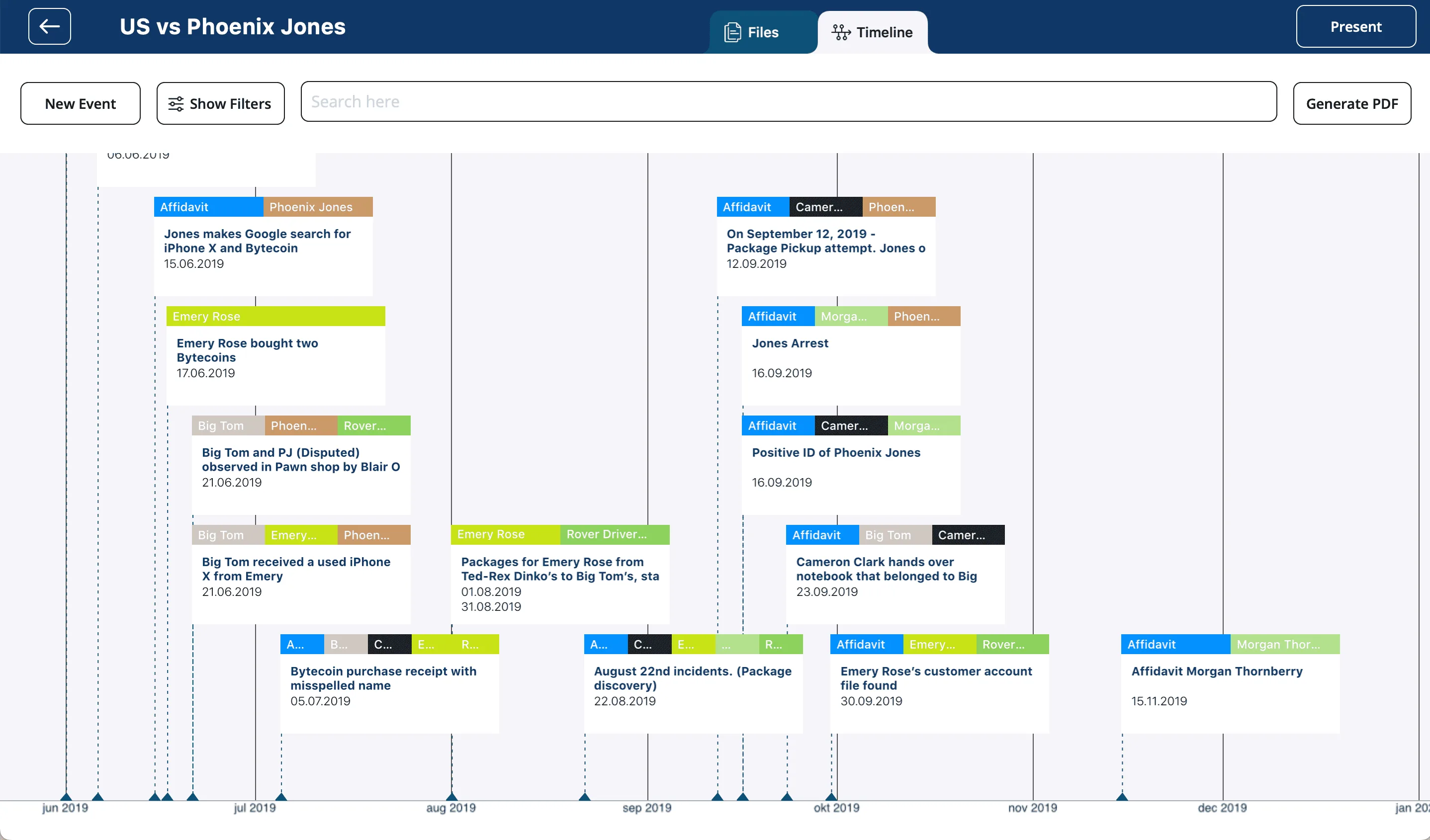Screen dimensions: 1430x840
Task: Click the hierarchy icon on the Timeline tab
Action: [x=840, y=32]
